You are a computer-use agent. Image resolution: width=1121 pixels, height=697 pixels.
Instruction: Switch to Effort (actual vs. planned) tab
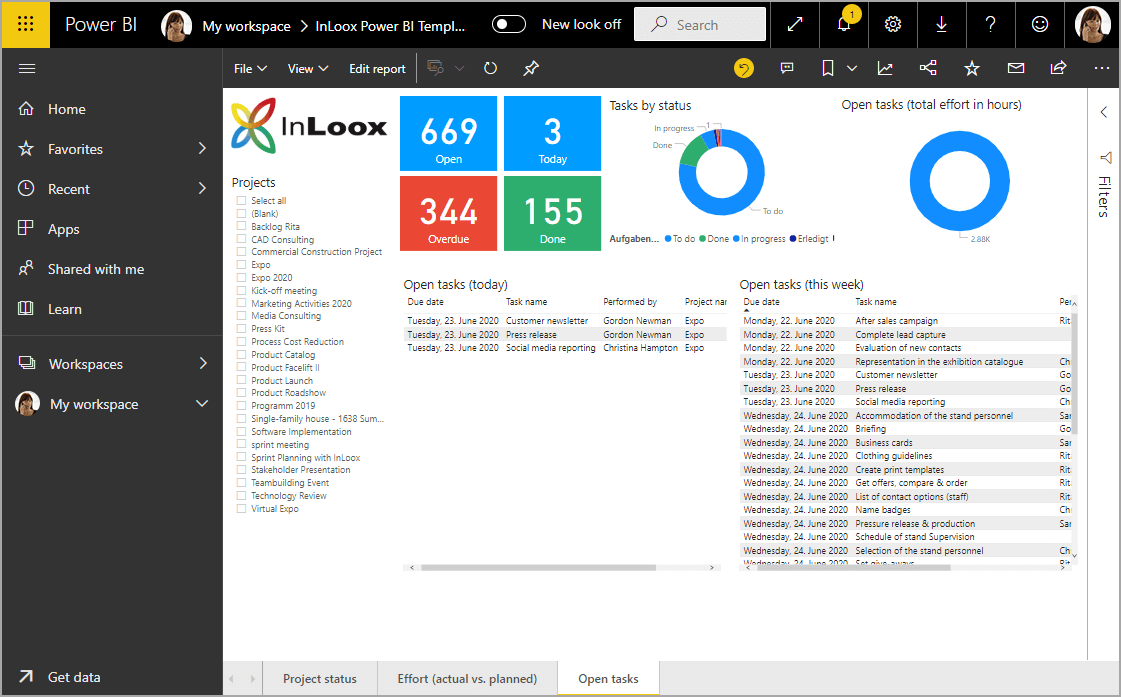click(x=468, y=678)
